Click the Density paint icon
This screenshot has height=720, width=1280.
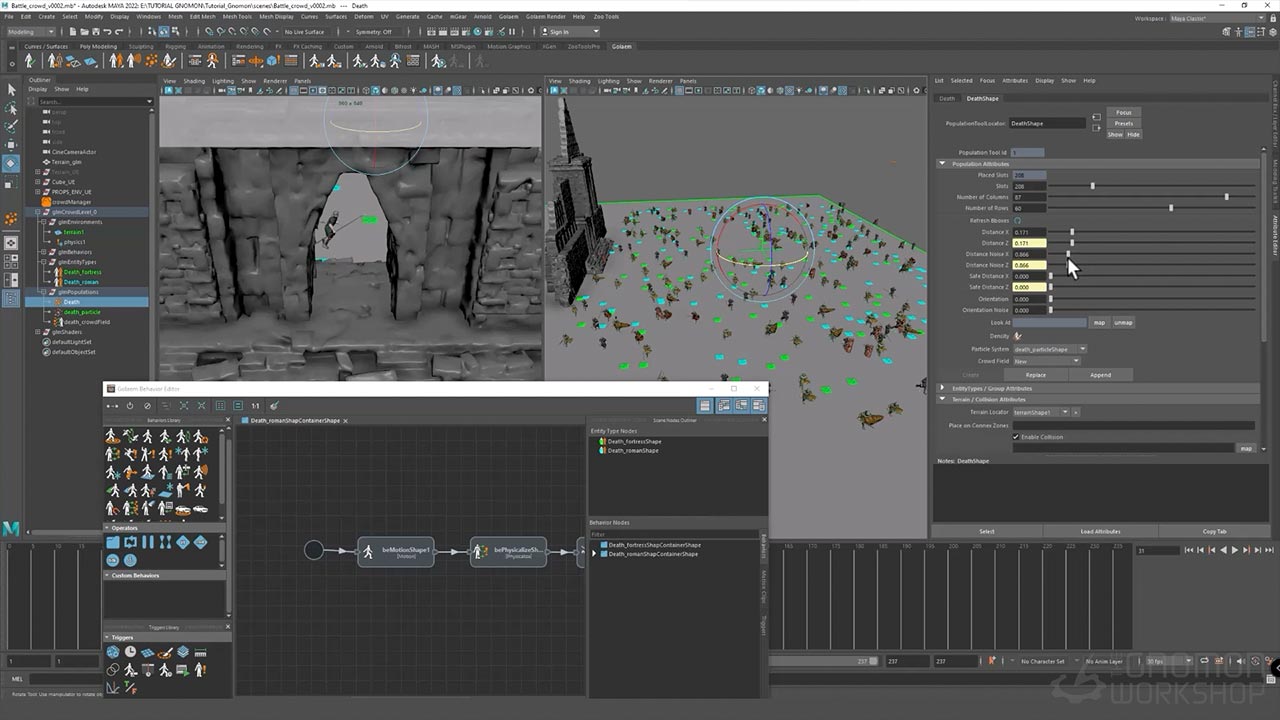pyautogui.click(x=1018, y=336)
